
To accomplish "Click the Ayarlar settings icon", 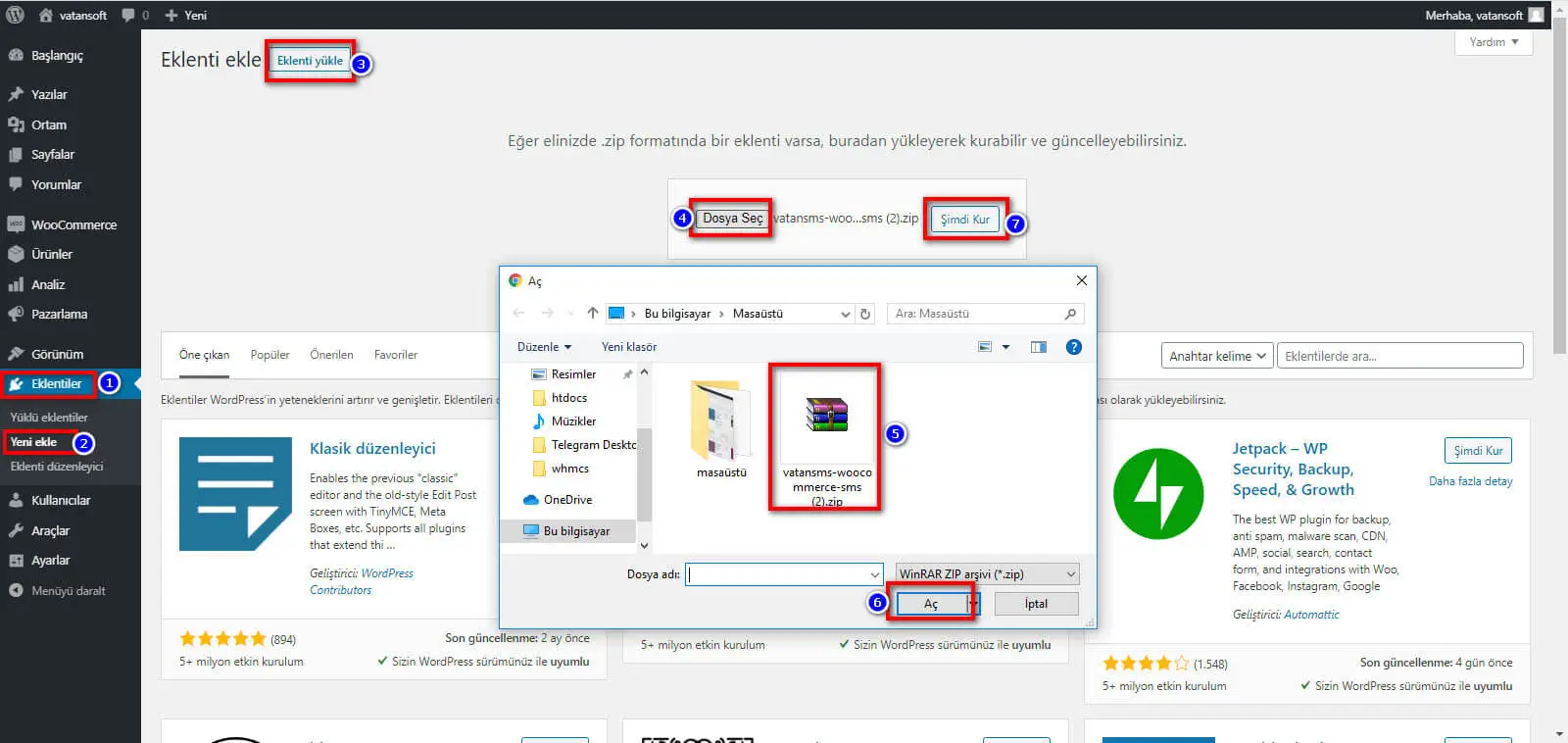I will pos(16,561).
